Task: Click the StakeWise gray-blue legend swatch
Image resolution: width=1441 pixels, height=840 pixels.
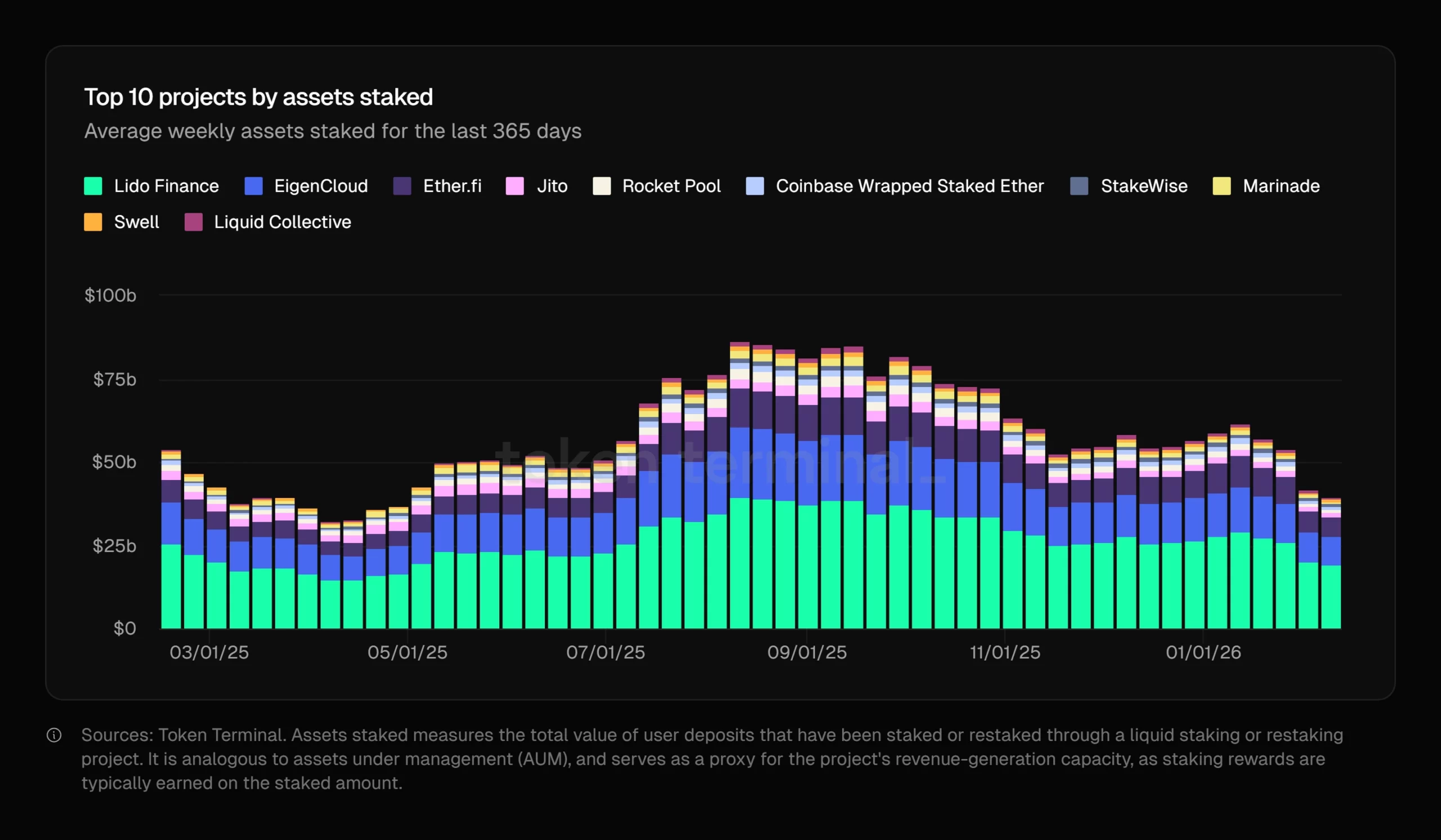Action: click(1078, 186)
